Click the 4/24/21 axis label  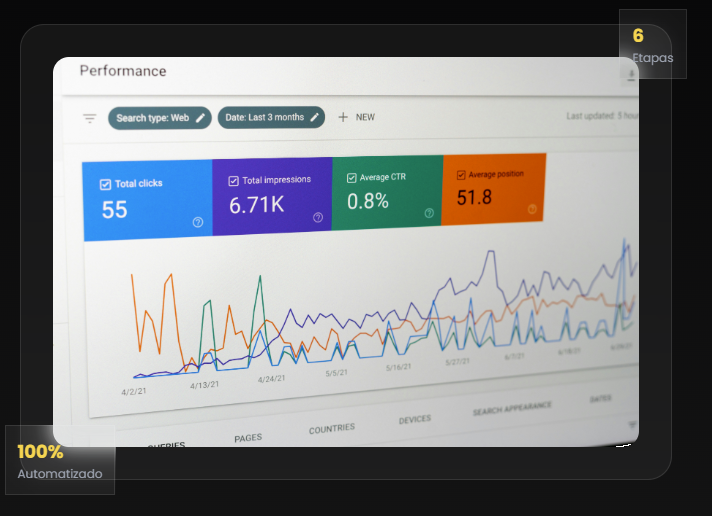pyautogui.click(x=271, y=378)
